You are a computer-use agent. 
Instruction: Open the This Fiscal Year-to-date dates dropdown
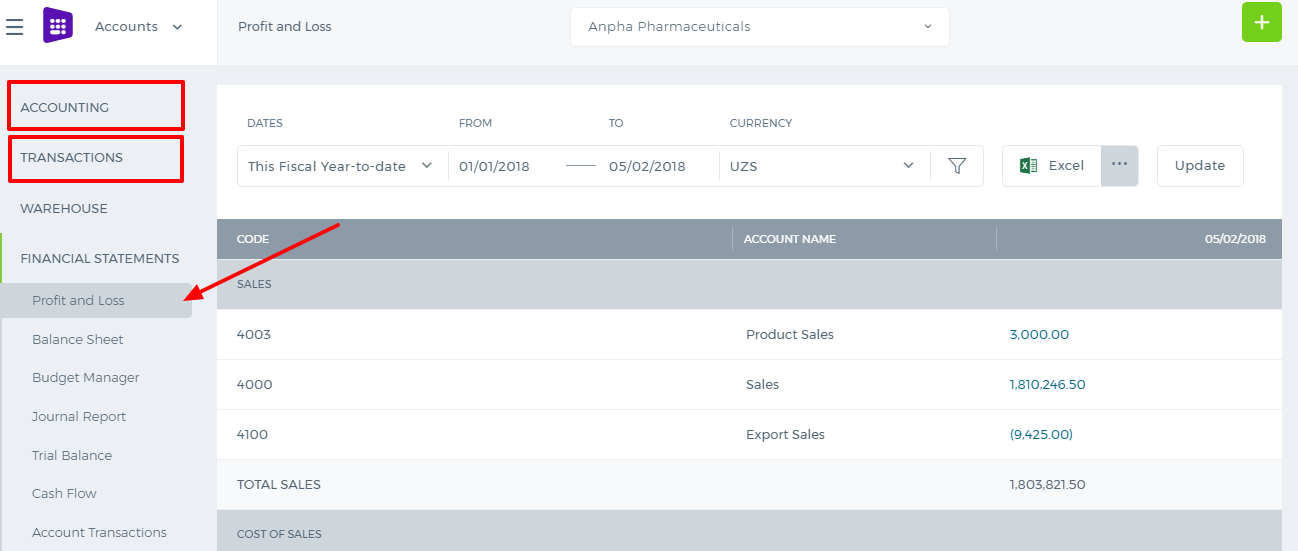coord(341,166)
